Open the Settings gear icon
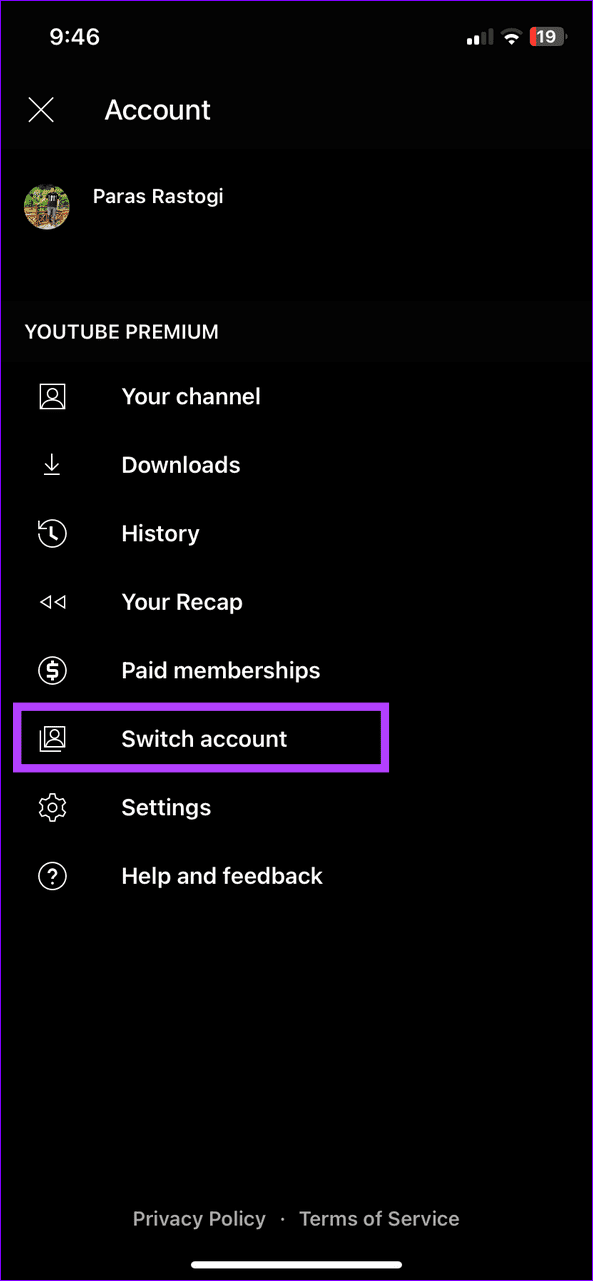Viewport: 593px width, 1281px height. point(52,807)
